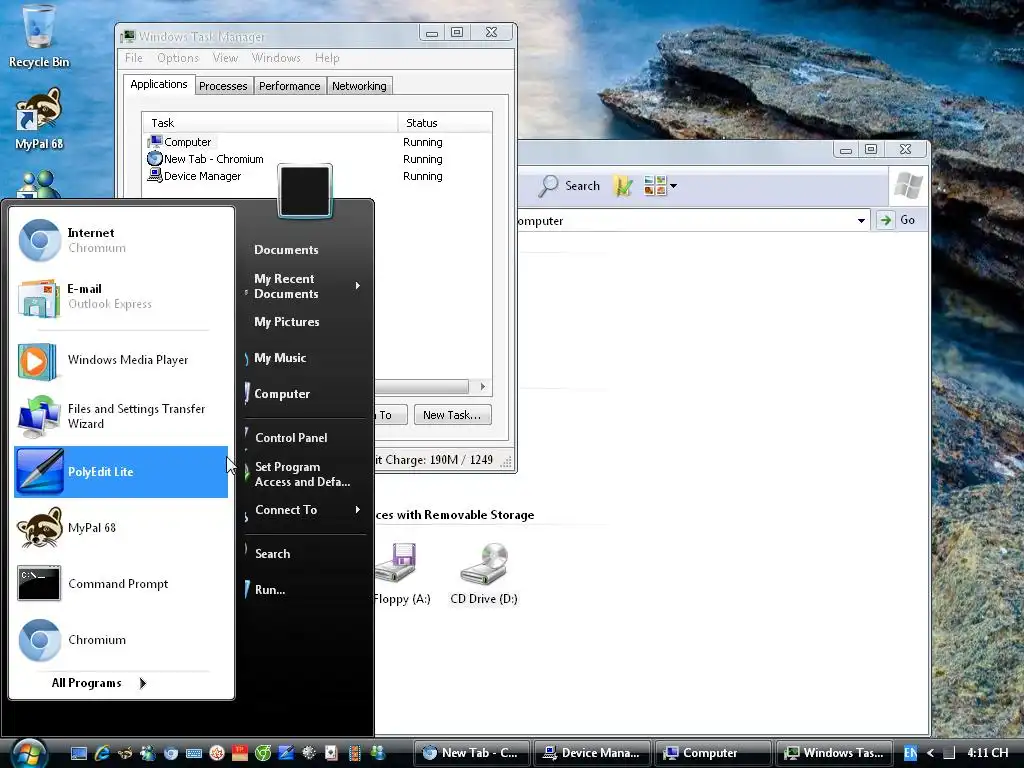Launch Windows Media Player from start menu

[x=121, y=360]
